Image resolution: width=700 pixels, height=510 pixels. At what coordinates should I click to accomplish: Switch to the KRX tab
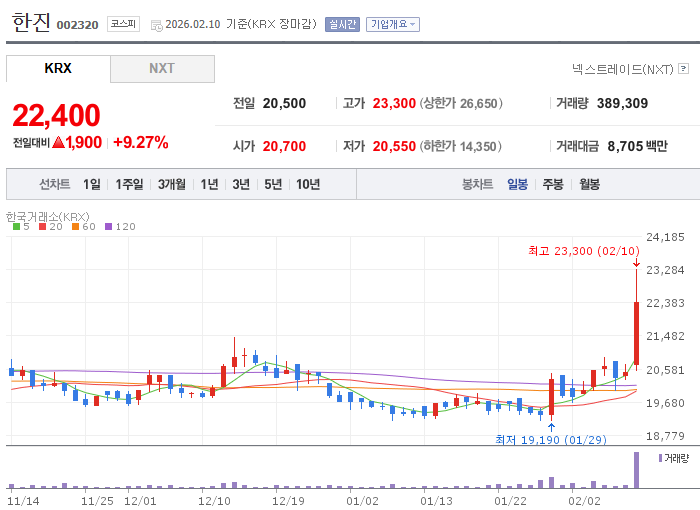point(58,68)
